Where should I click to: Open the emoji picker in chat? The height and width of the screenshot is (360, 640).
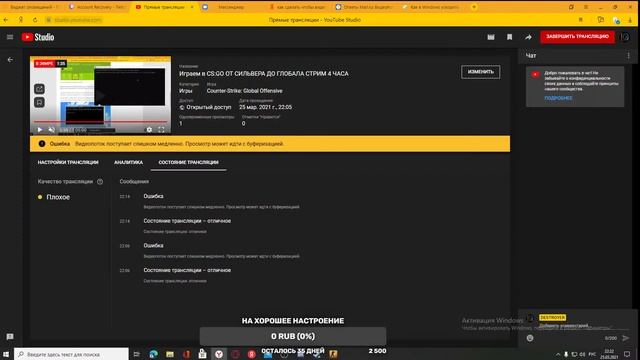530,338
